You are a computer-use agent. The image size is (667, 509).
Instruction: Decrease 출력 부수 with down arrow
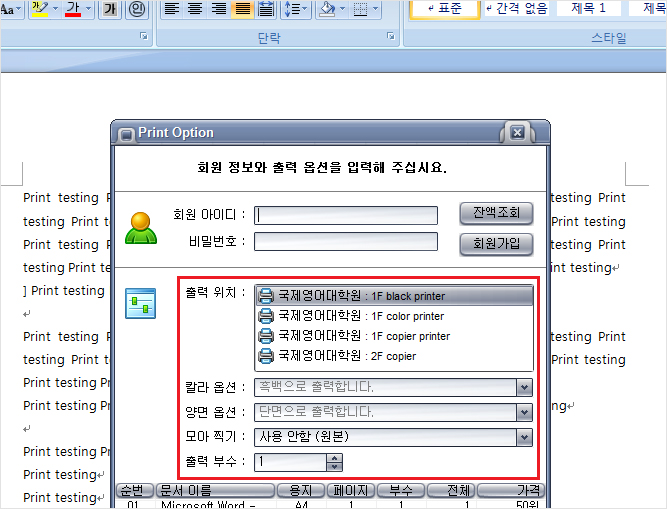[334, 466]
